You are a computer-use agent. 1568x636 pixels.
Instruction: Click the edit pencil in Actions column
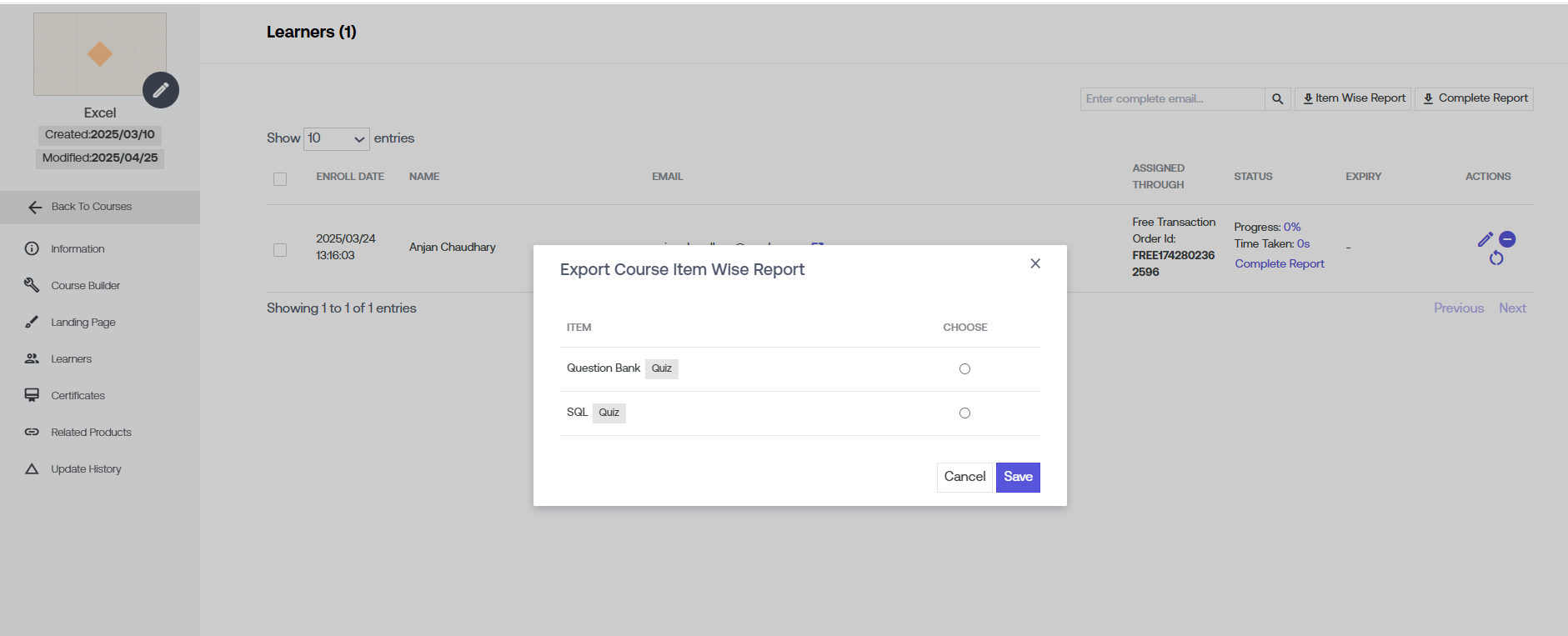(1485, 240)
